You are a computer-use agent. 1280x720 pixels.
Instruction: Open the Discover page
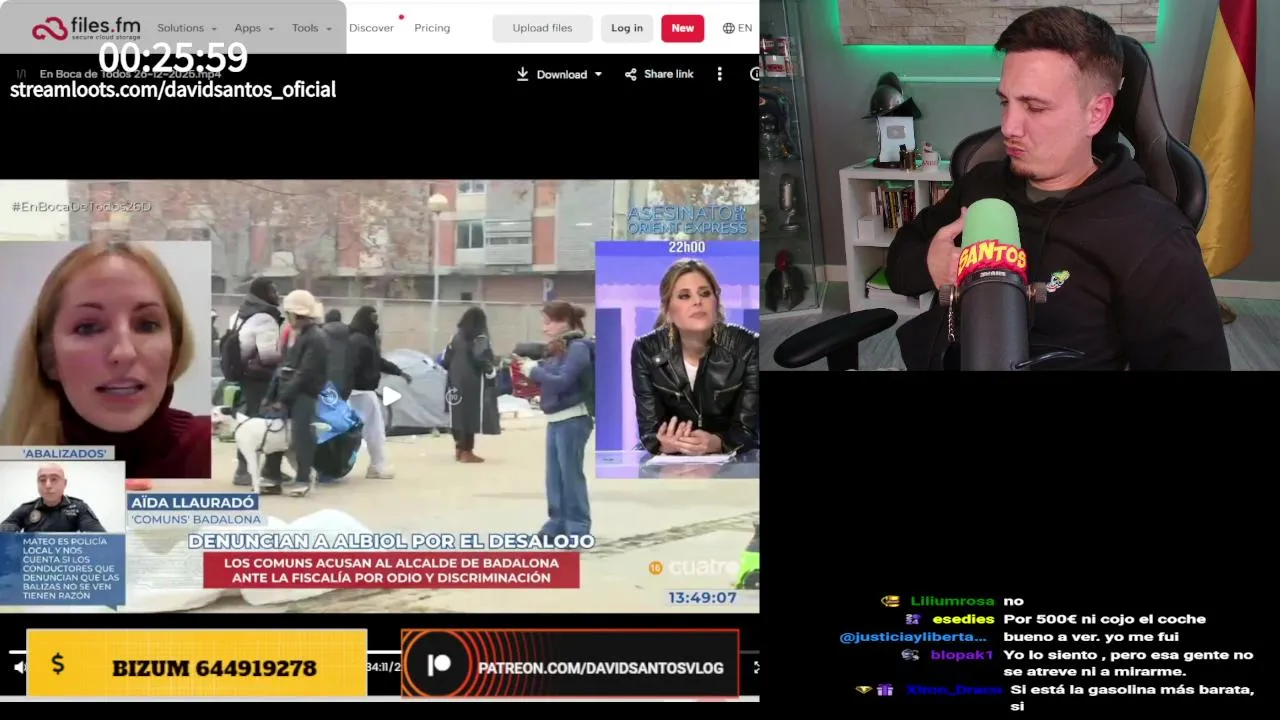pos(371,28)
